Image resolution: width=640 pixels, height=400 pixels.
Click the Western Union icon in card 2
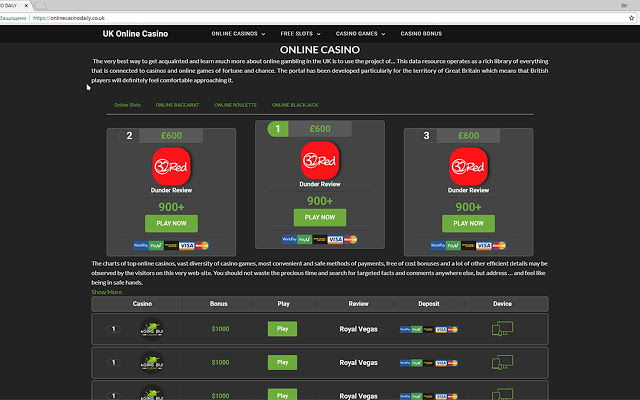tap(171, 245)
